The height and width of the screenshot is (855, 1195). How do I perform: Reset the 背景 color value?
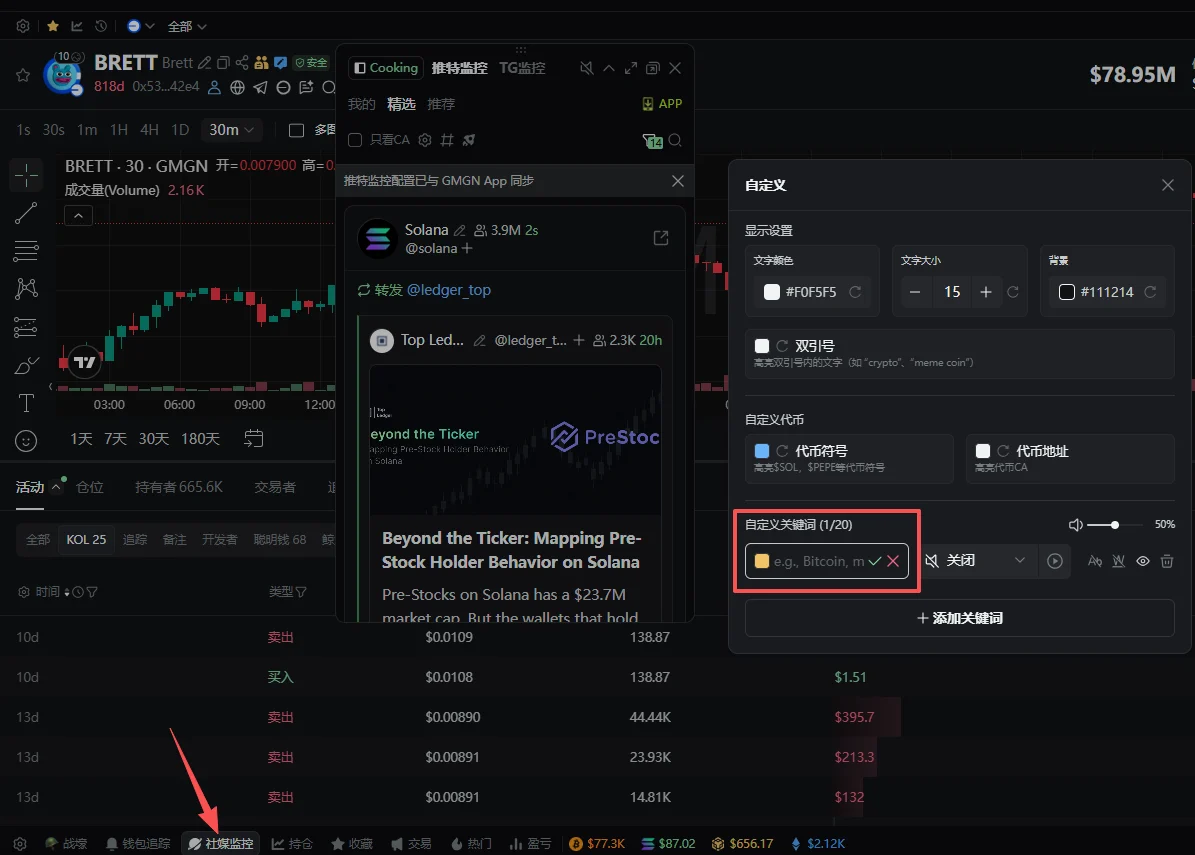click(x=1150, y=292)
